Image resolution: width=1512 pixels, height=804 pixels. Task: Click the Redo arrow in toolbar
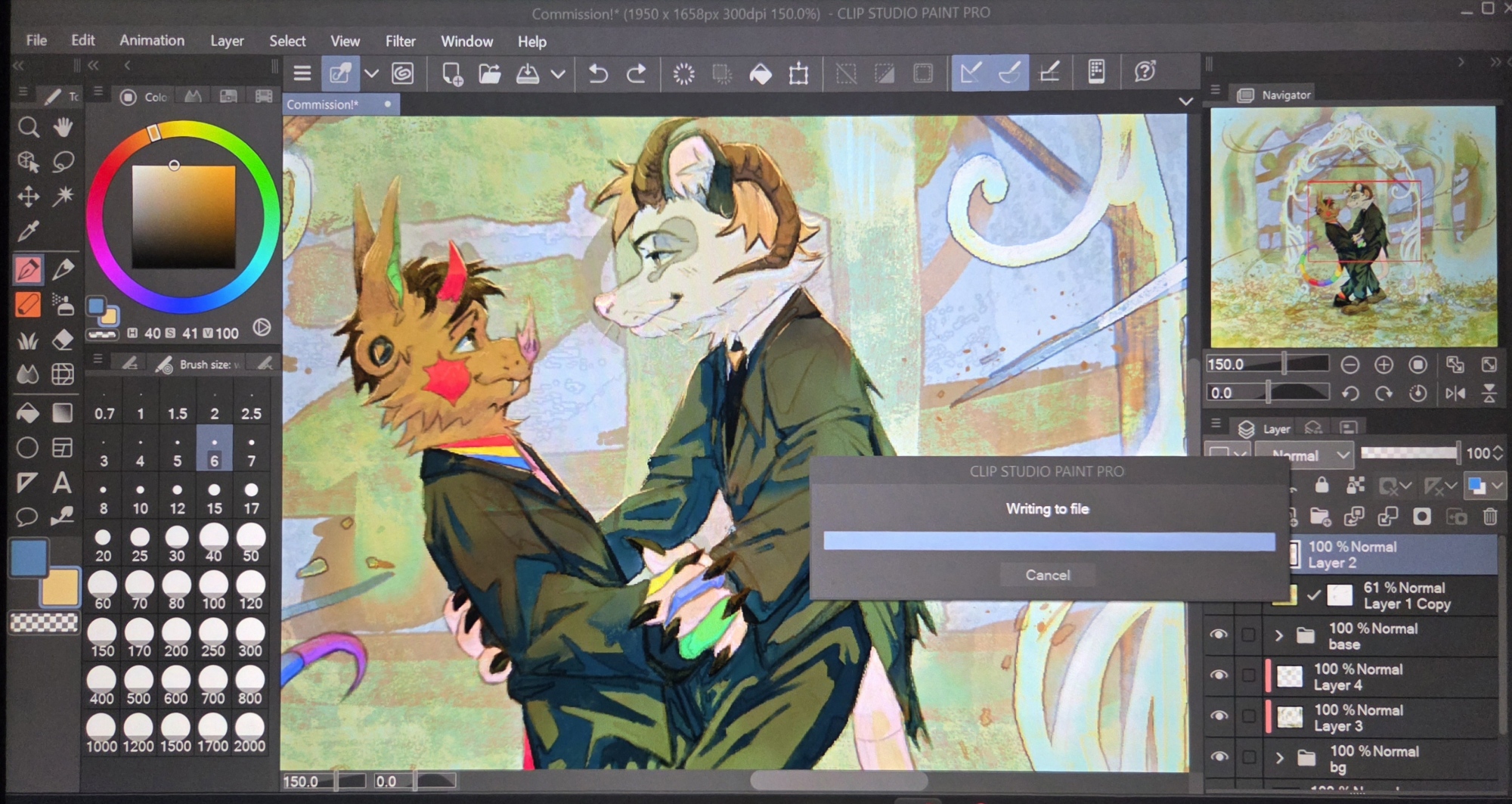(x=637, y=73)
